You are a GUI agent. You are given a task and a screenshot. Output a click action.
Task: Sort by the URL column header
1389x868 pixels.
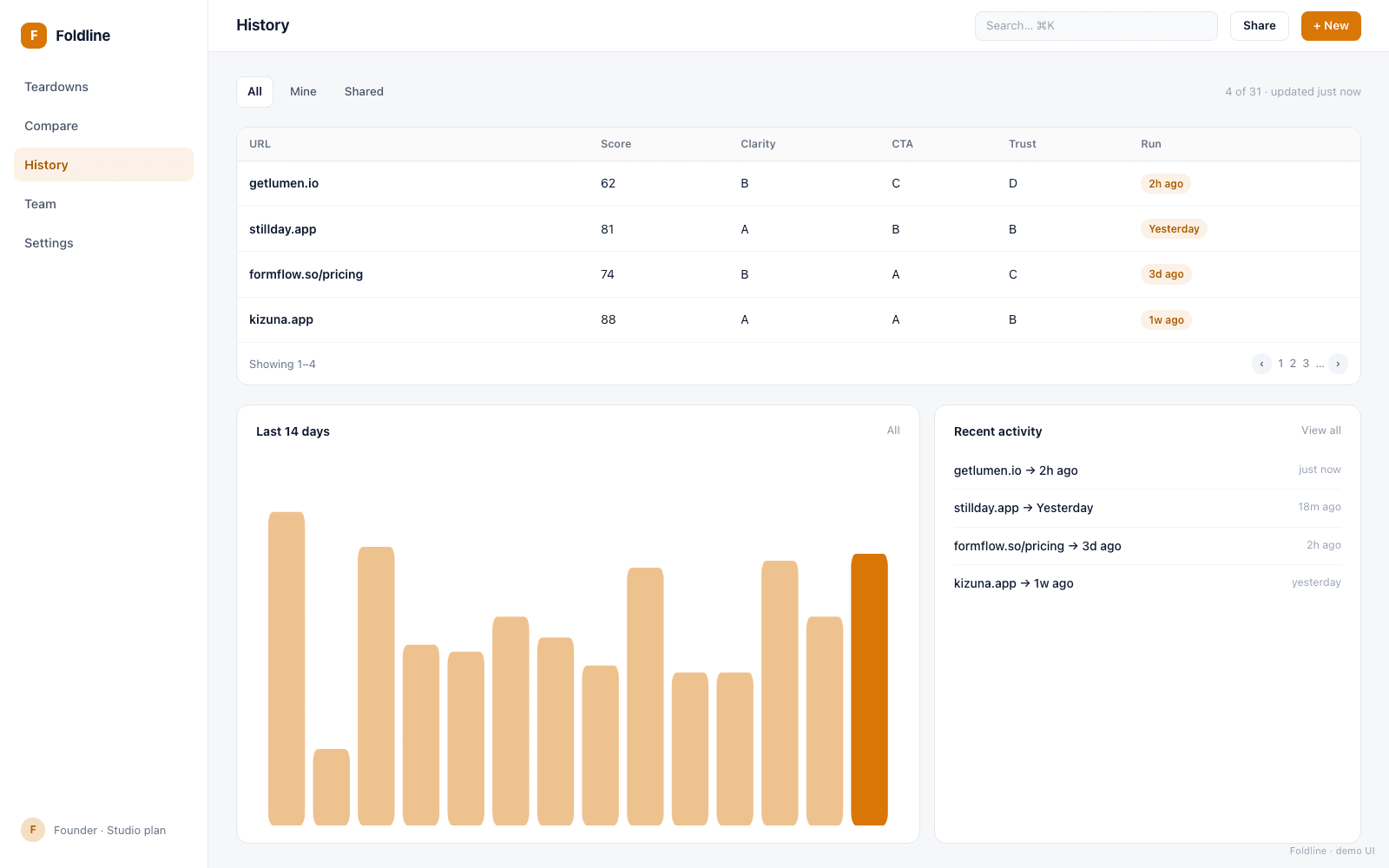click(260, 144)
